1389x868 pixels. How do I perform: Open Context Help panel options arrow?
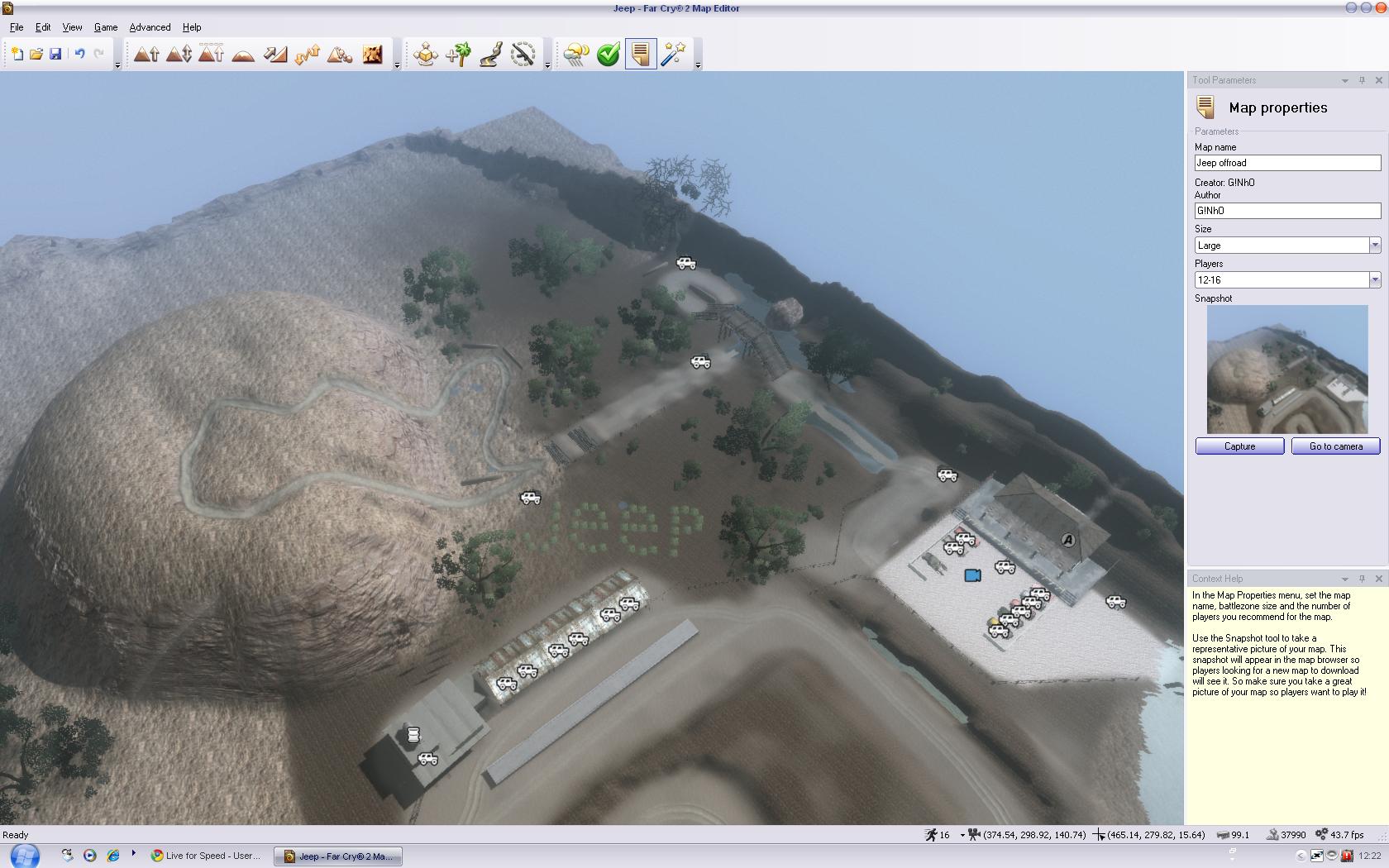(1345, 579)
